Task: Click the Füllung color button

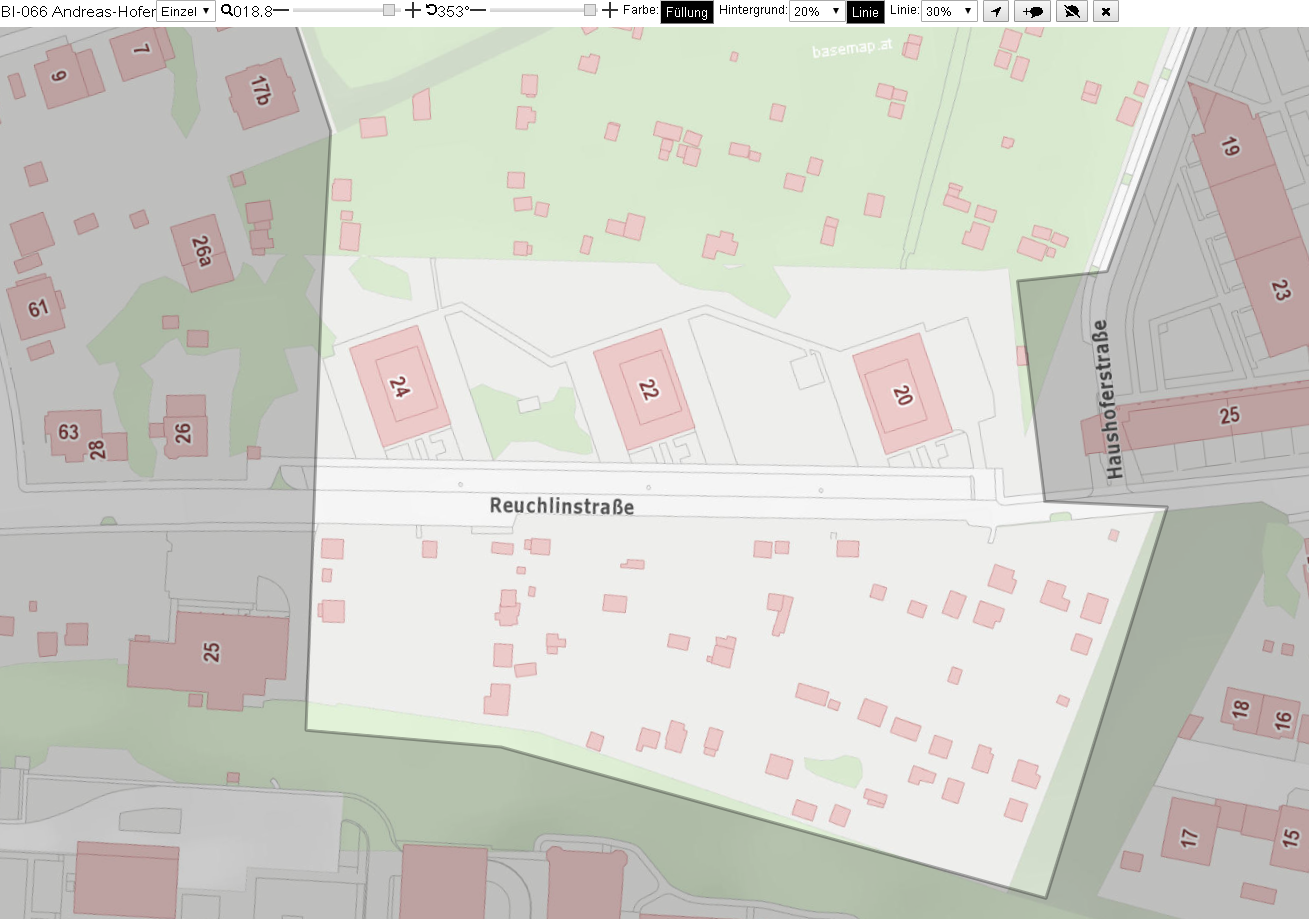Action: 687,12
